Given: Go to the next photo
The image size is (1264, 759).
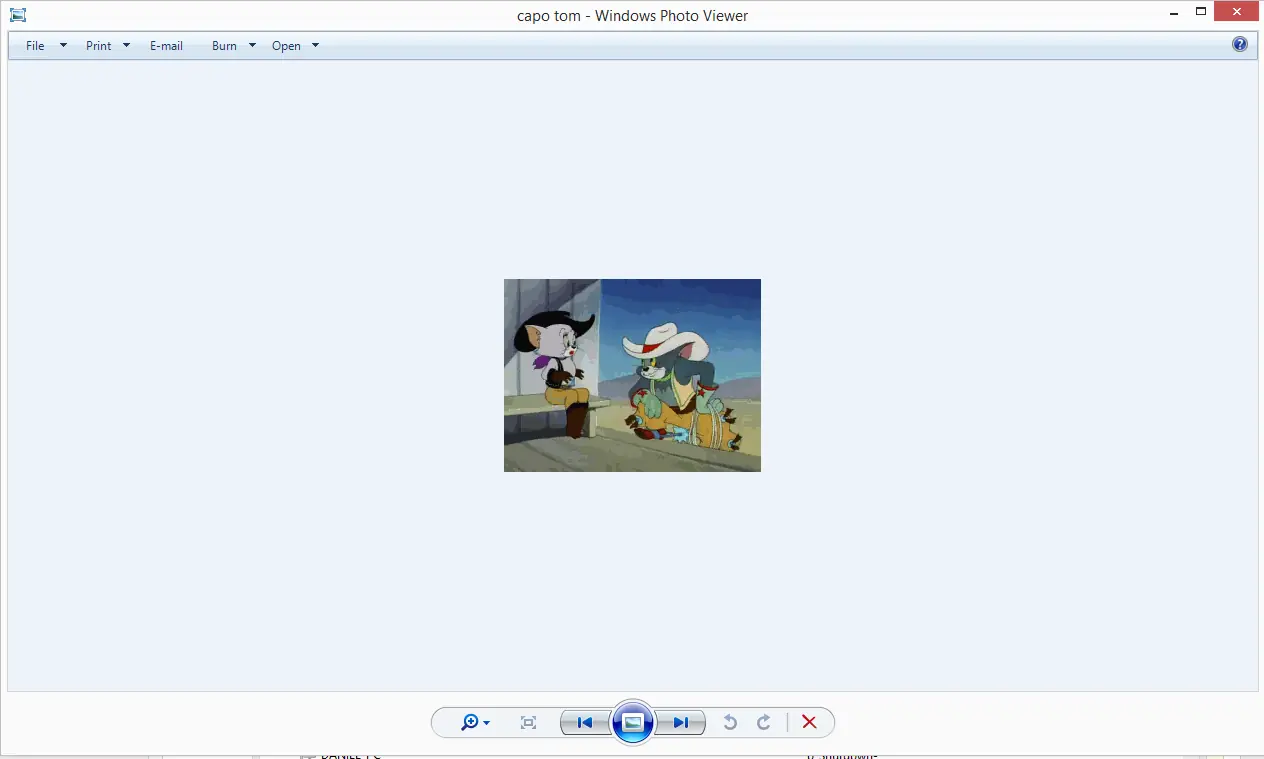Looking at the screenshot, I should (680, 722).
